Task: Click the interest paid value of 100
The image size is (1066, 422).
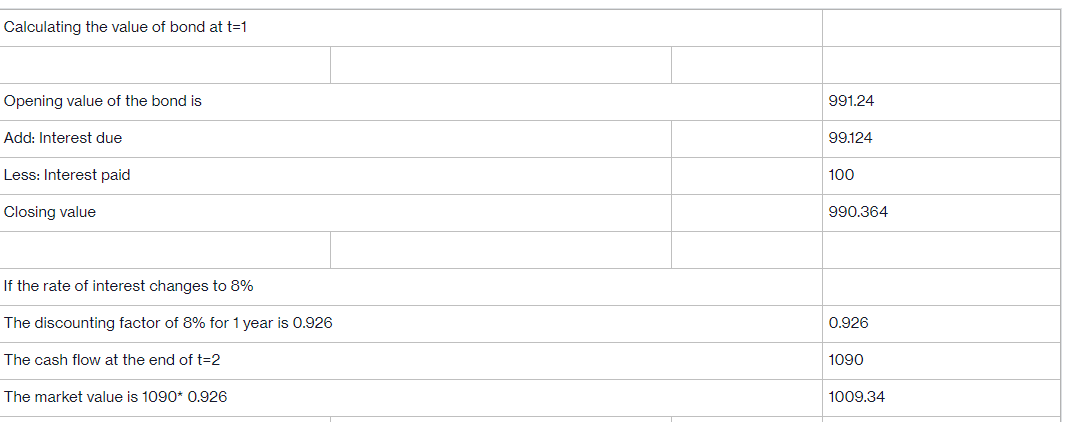Action: (842, 175)
